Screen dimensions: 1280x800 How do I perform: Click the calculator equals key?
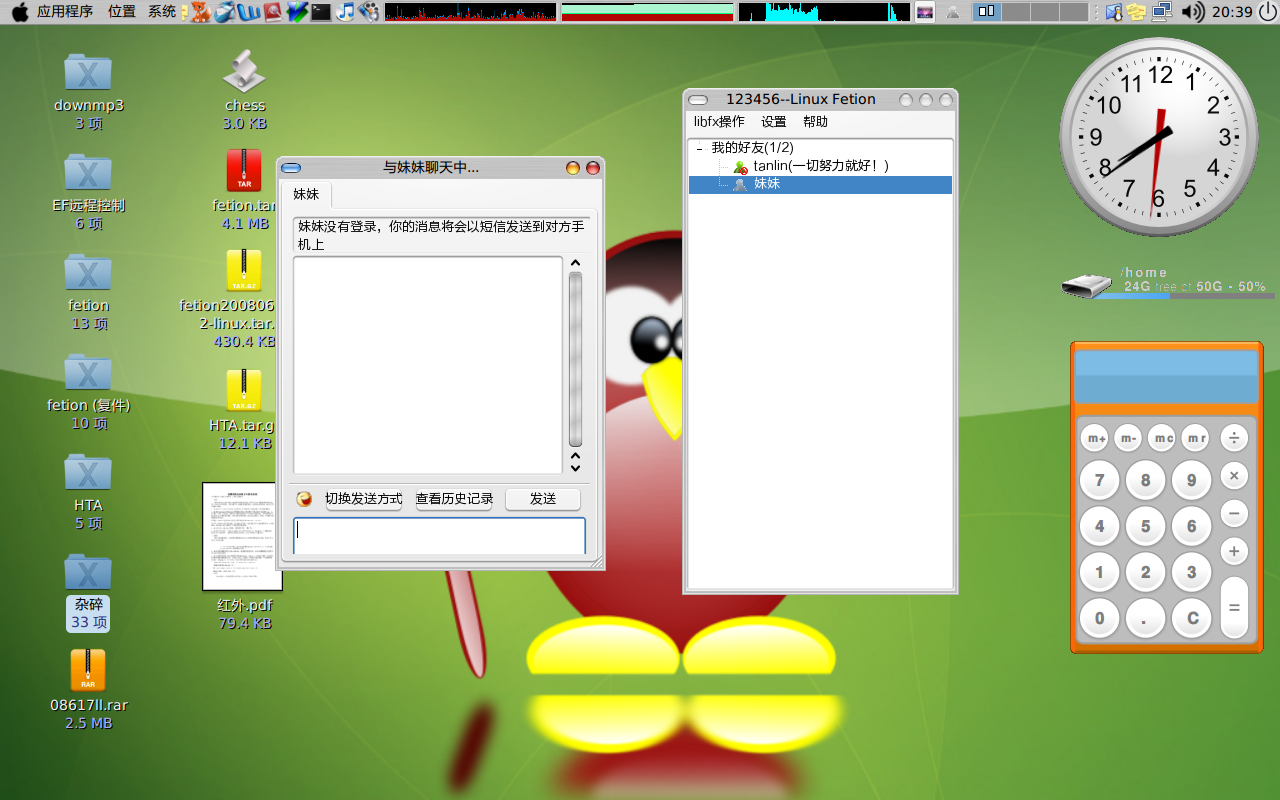tap(1234, 607)
